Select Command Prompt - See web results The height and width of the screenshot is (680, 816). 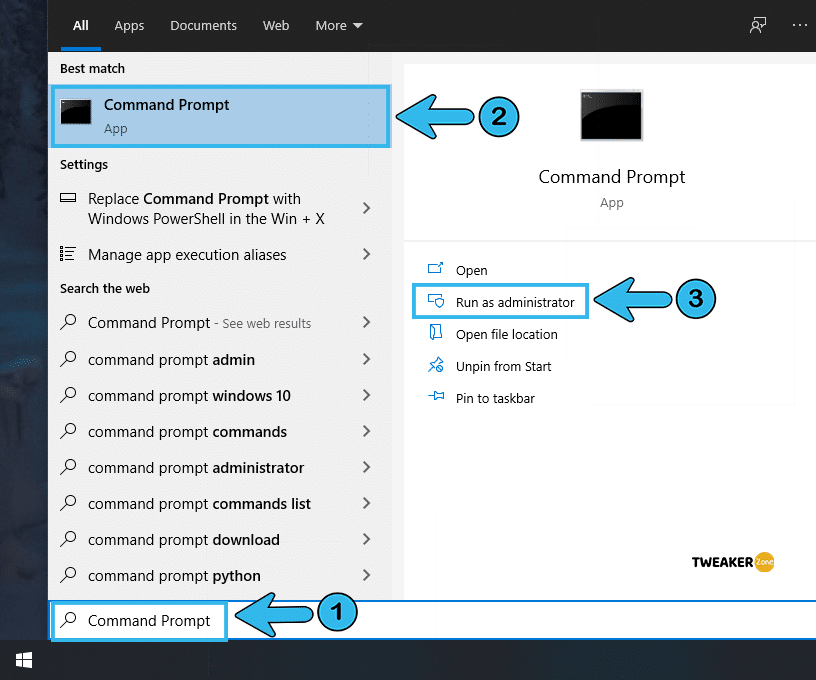tap(221, 323)
